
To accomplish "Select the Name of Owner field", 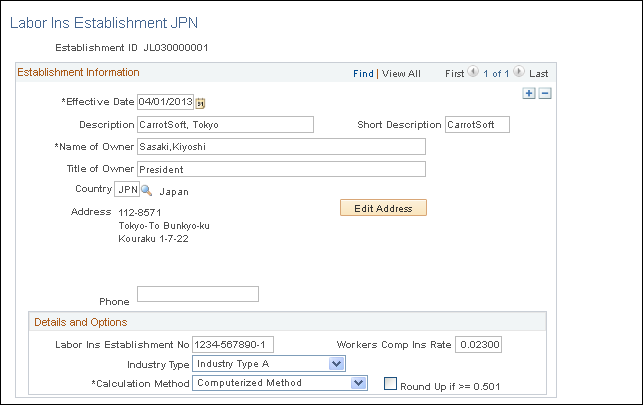I will point(281,147).
